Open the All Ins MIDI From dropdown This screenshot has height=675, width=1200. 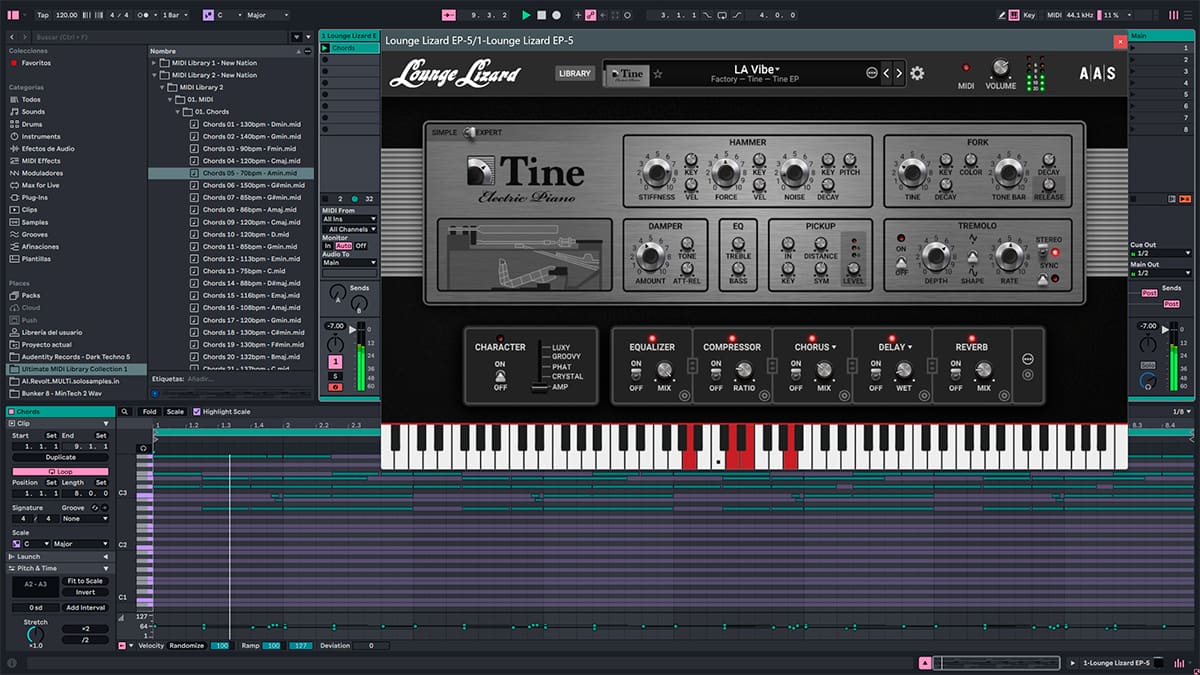pyautogui.click(x=349, y=219)
